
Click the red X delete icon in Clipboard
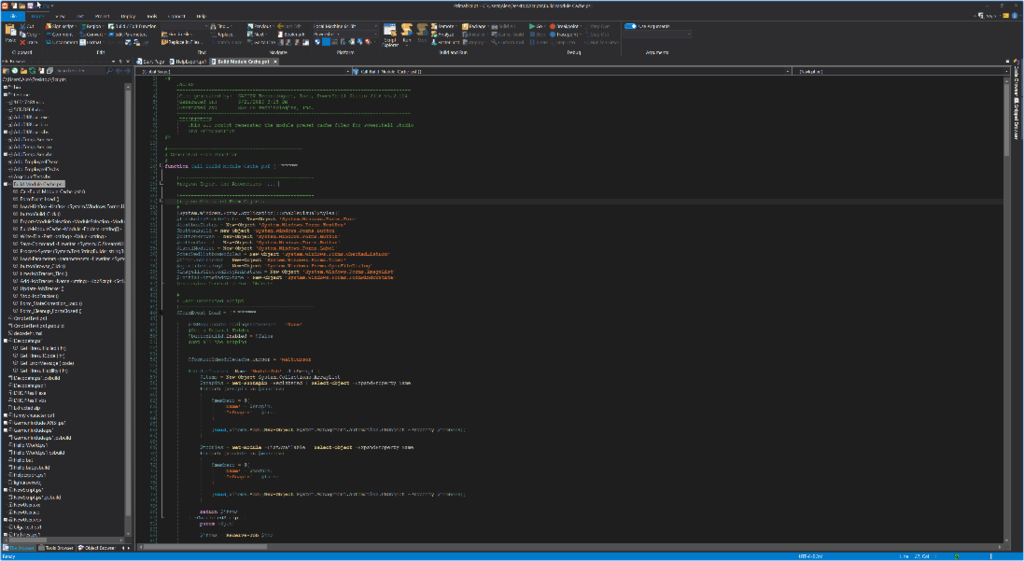23,42
